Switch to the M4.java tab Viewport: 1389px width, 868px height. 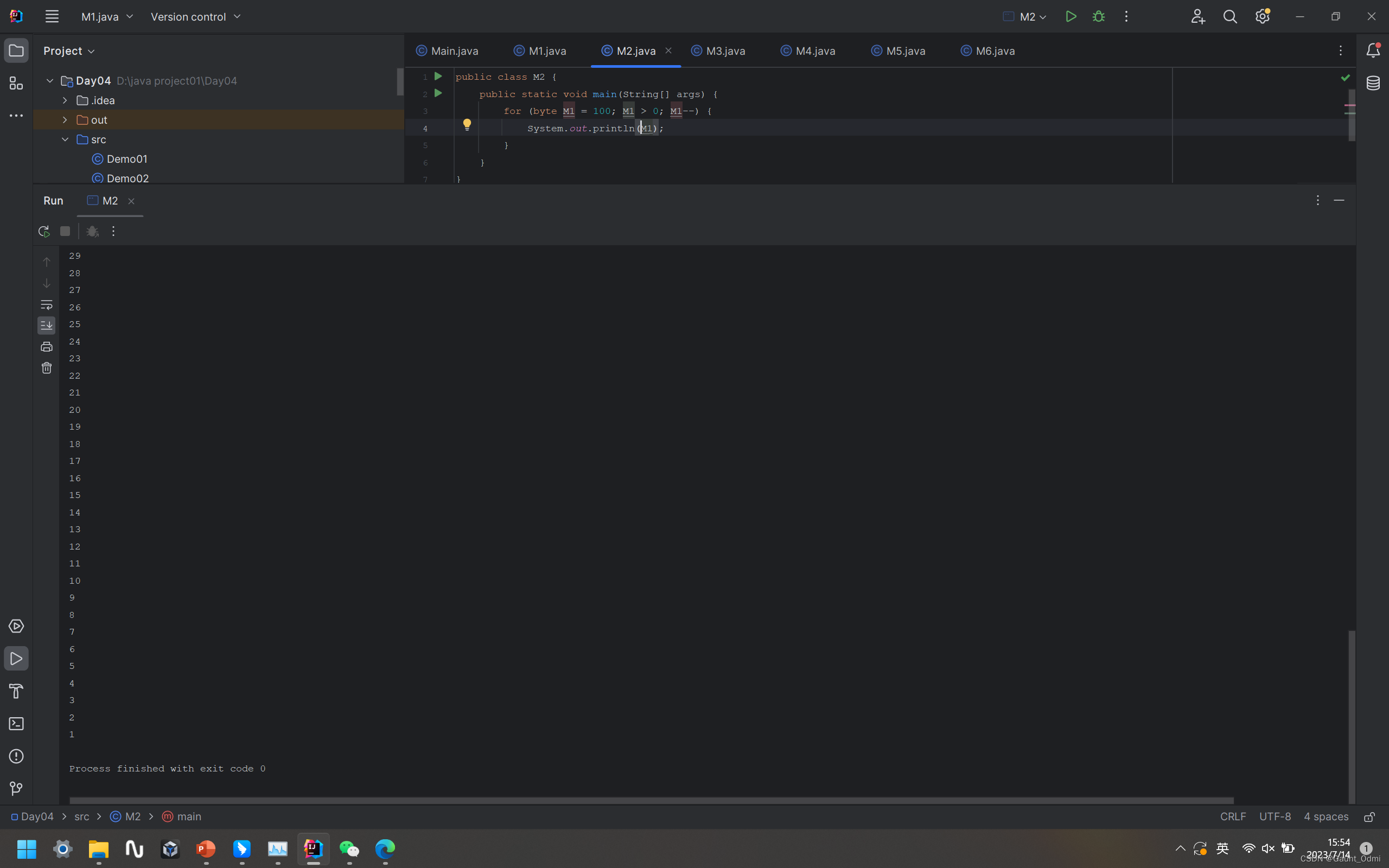click(x=807, y=50)
